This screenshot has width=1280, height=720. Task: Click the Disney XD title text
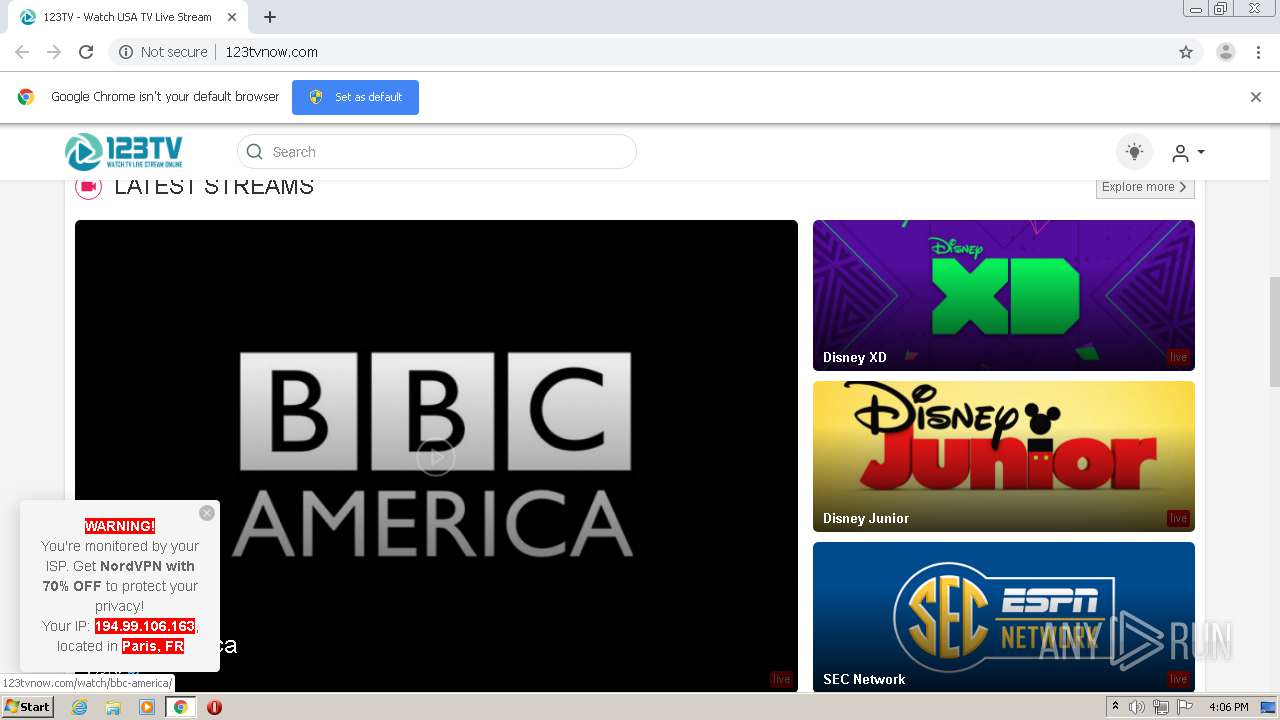pyautogui.click(x=855, y=357)
